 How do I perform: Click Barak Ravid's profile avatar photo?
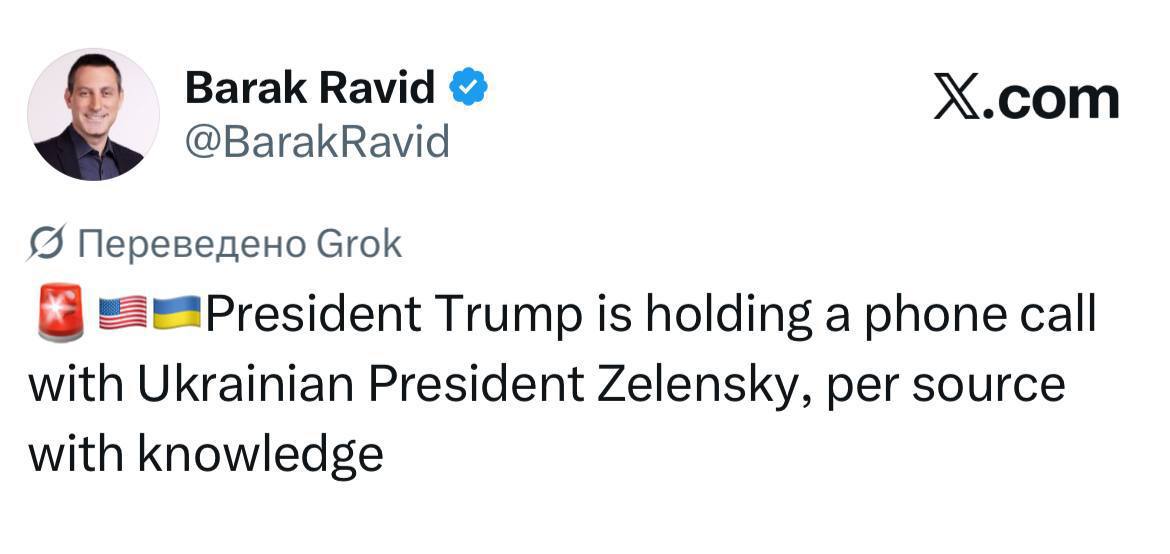click(x=93, y=114)
